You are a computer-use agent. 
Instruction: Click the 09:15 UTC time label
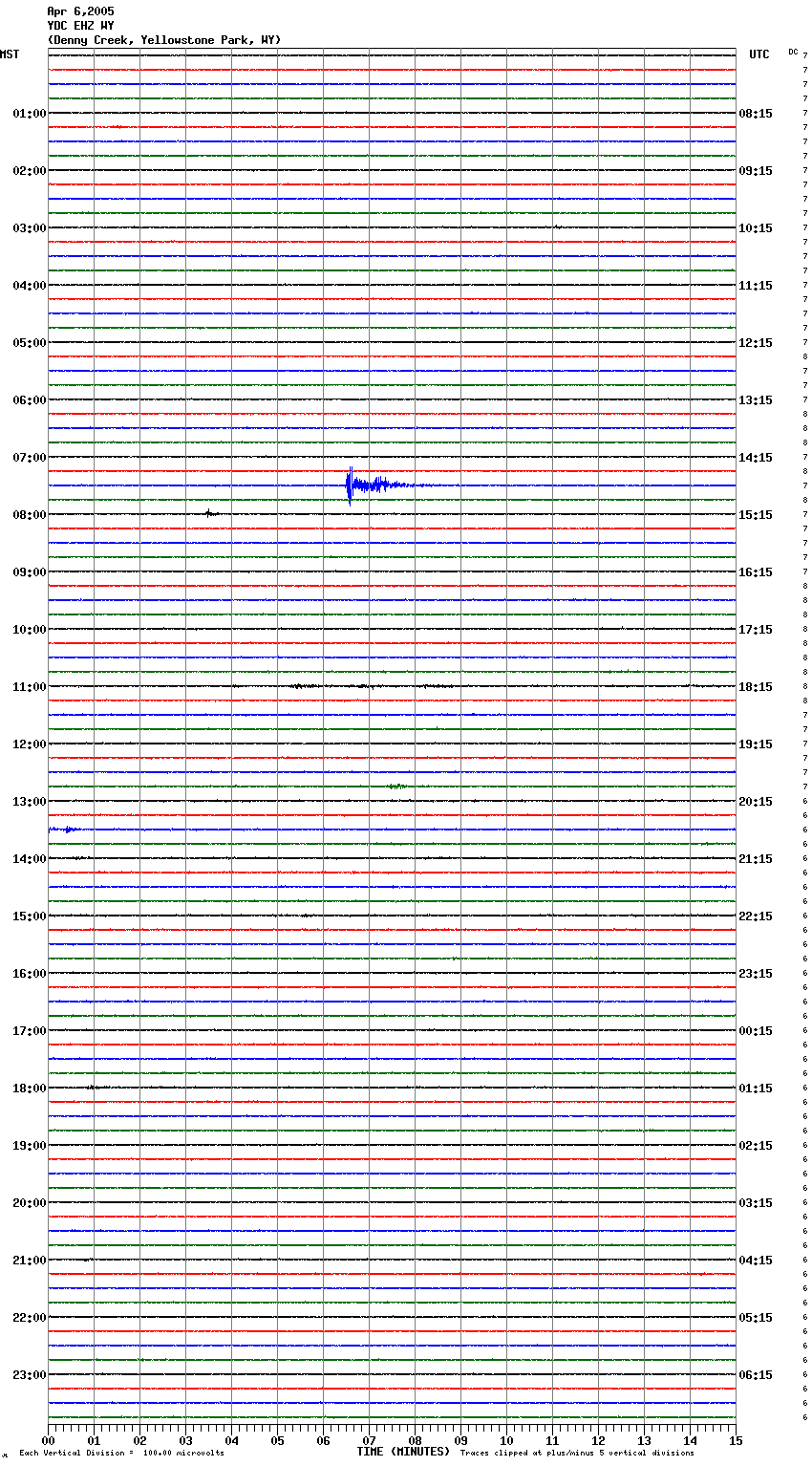click(756, 171)
